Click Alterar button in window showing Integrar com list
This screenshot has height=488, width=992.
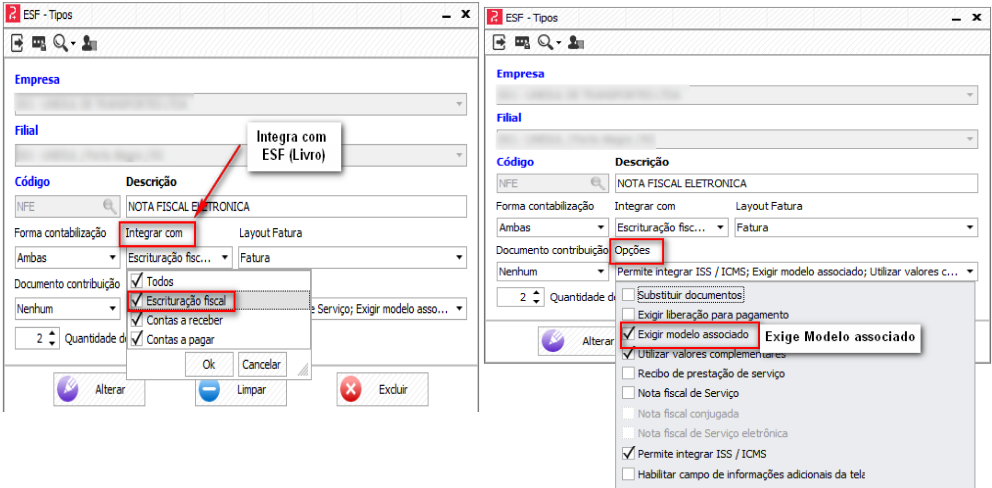tap(99, 389)
